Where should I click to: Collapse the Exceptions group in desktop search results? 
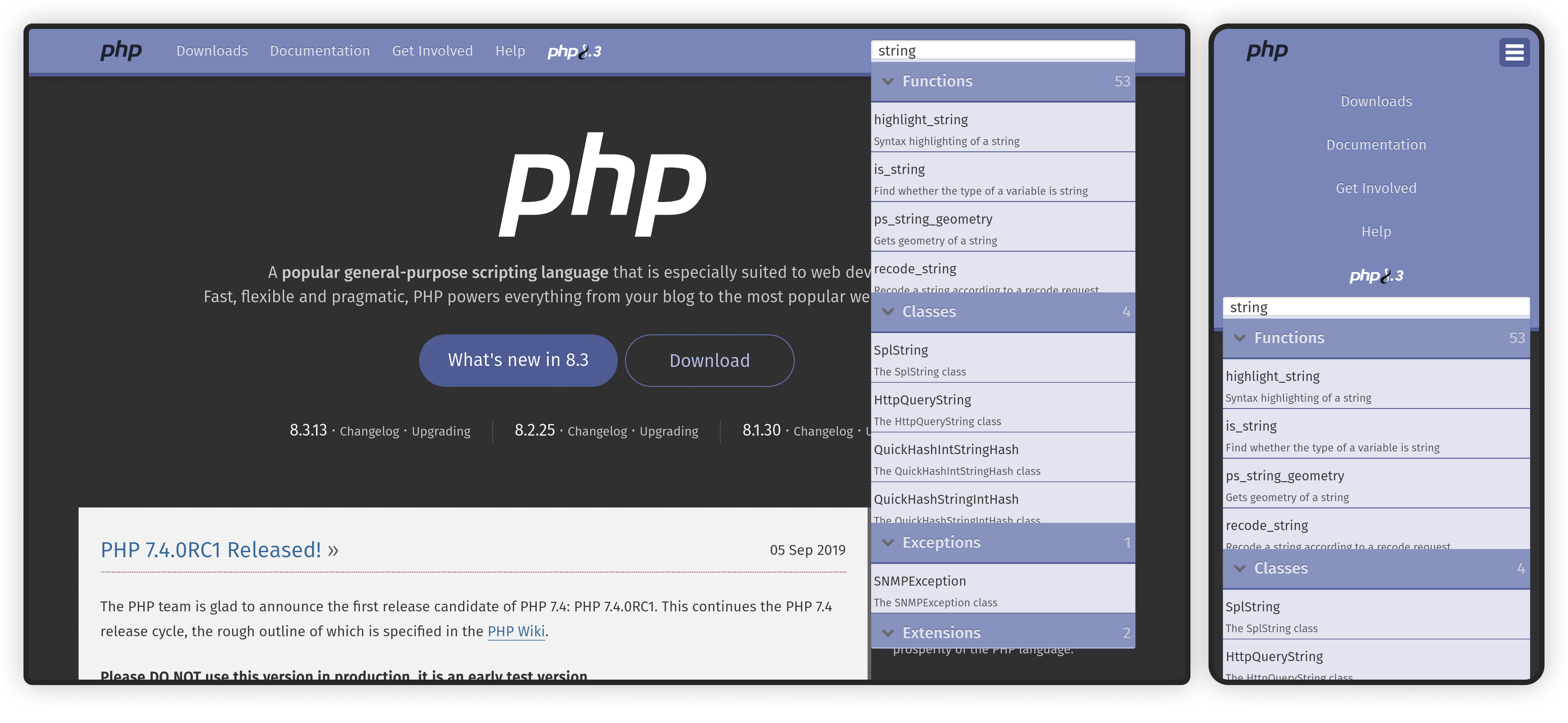coord(1003,543)
